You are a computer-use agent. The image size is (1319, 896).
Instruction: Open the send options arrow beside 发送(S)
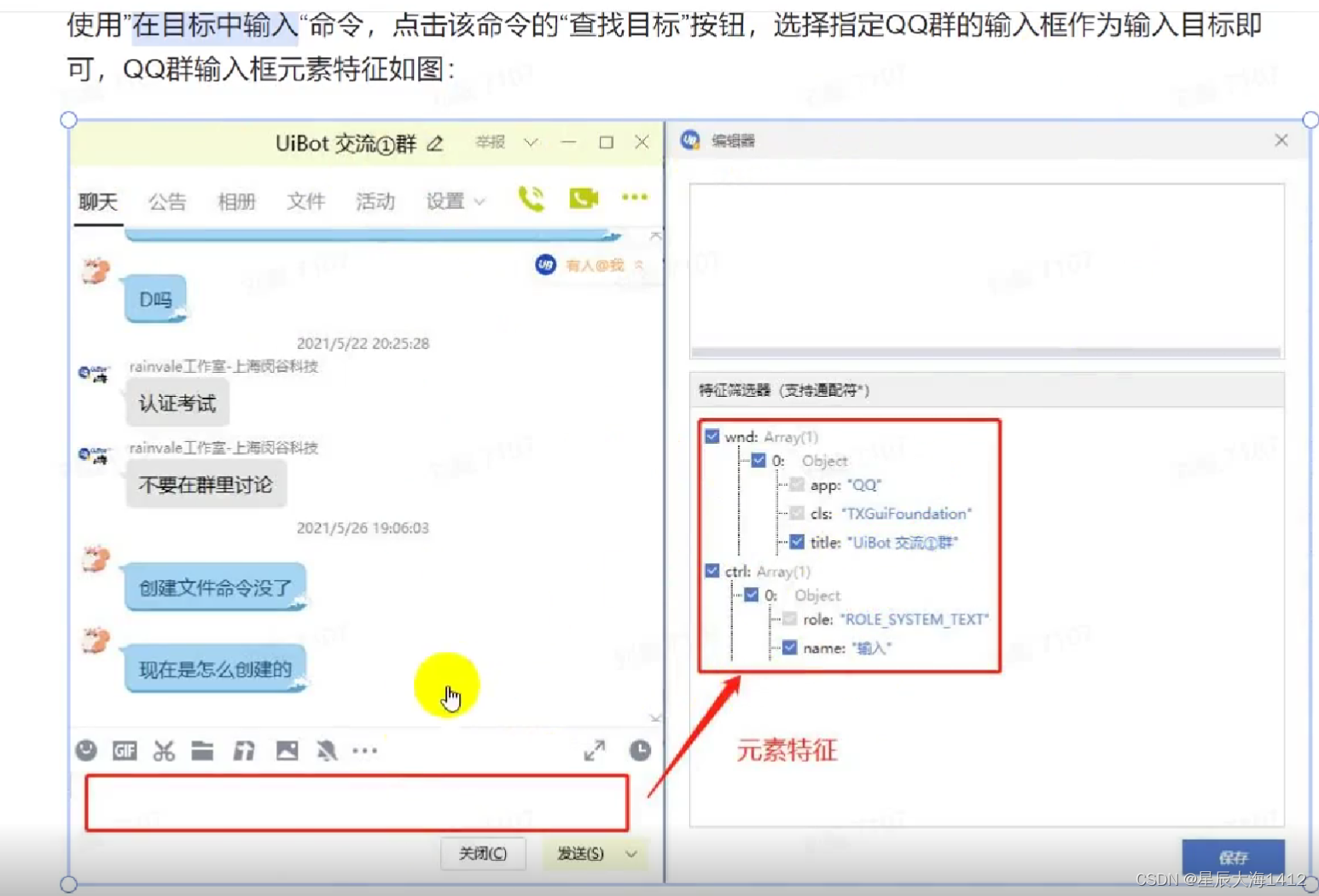coord(631,853)
